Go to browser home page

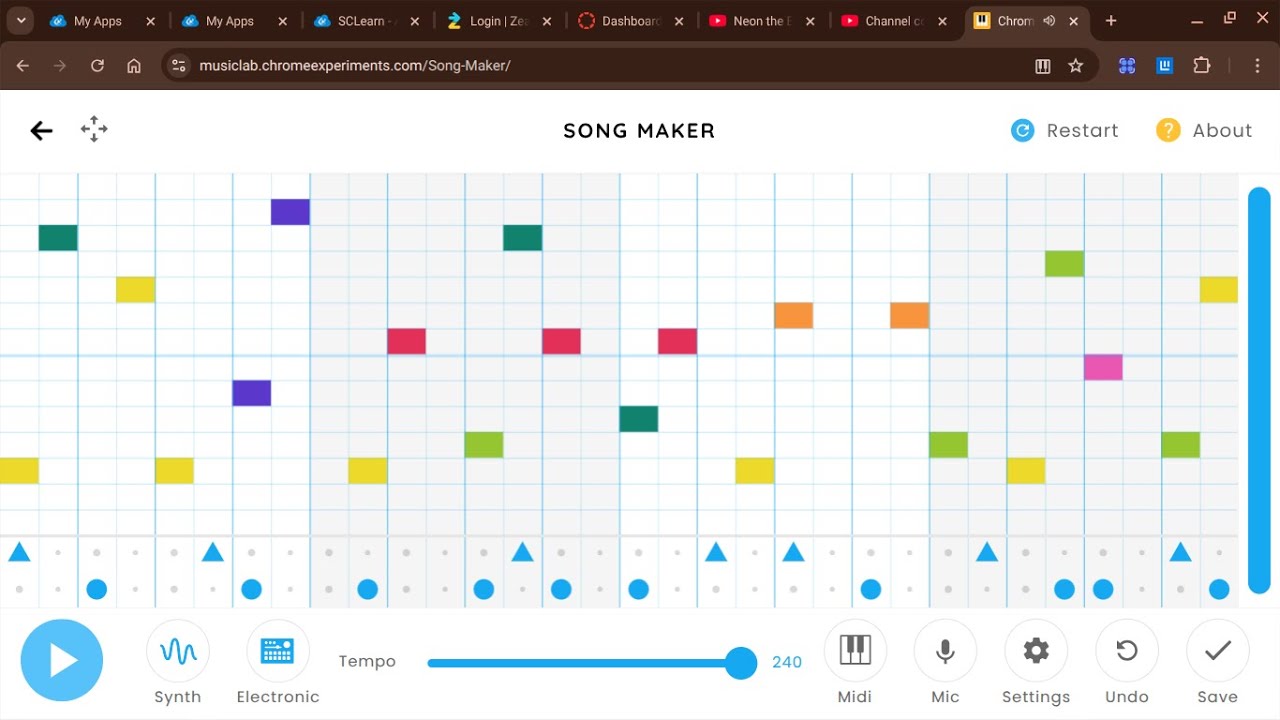134,66
